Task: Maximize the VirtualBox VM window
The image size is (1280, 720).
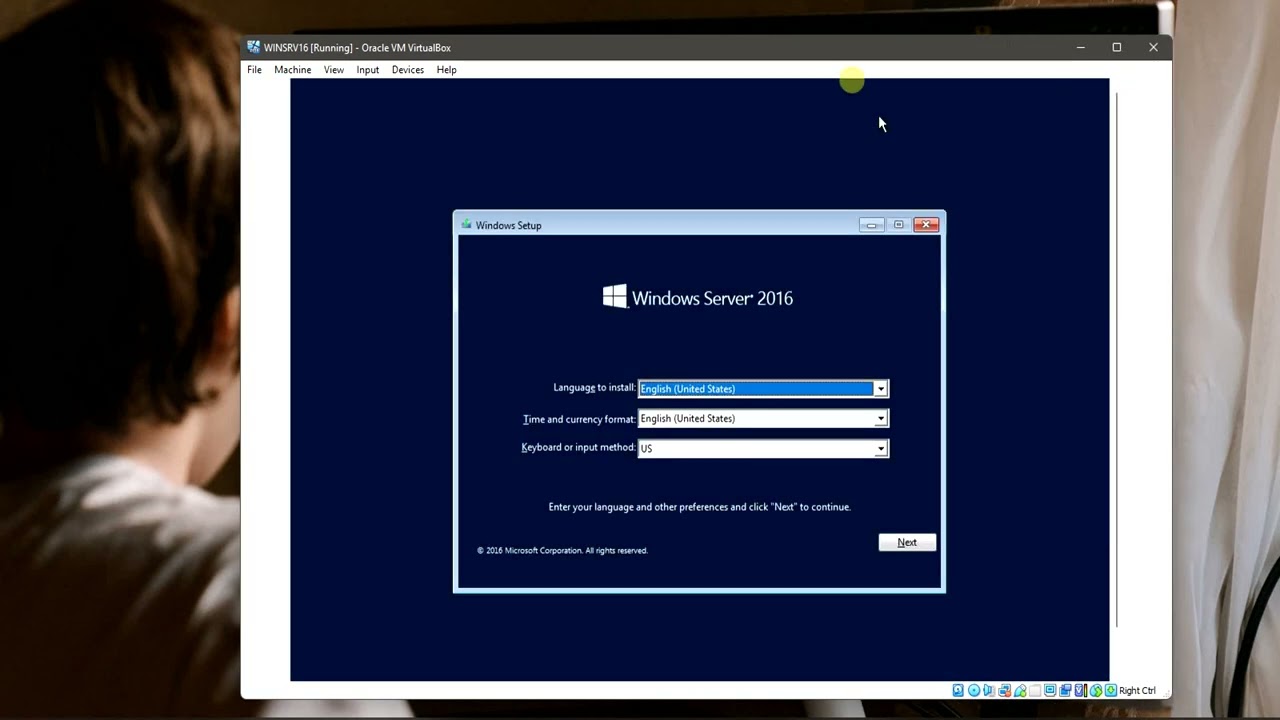Action: click(1117, 47)
